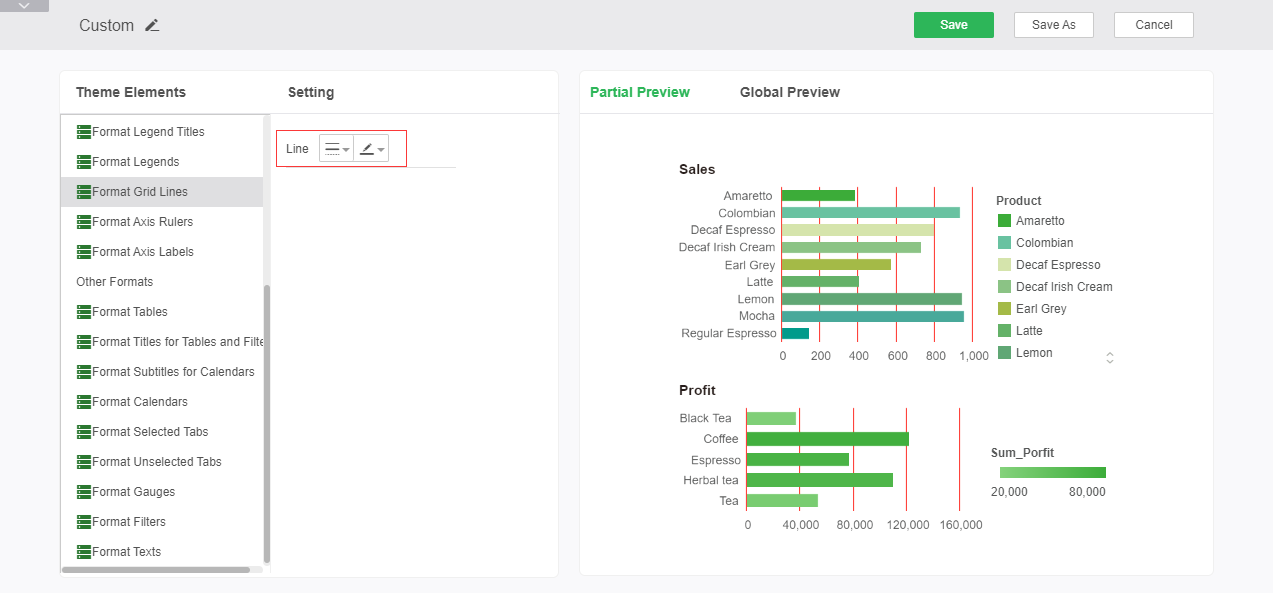The width and height of the screenshot is (1273, 593).
Task: Click the Format Axis Rulers icon
Action: click(x=84, y=222)
